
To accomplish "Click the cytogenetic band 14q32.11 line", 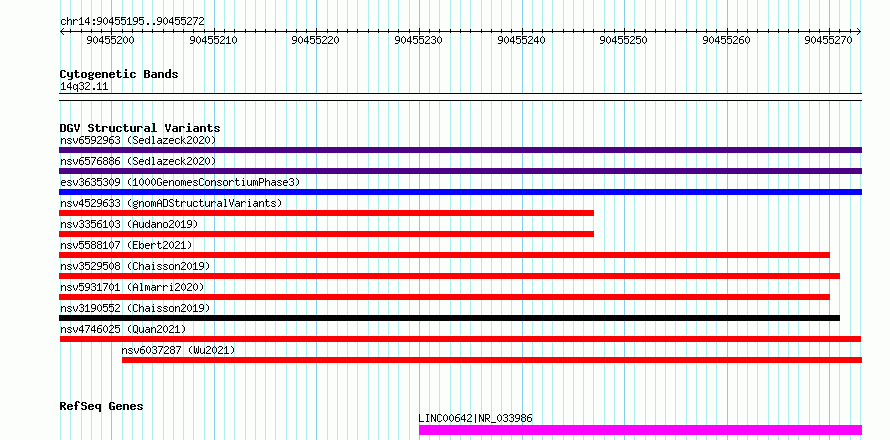I will [461, 97].
